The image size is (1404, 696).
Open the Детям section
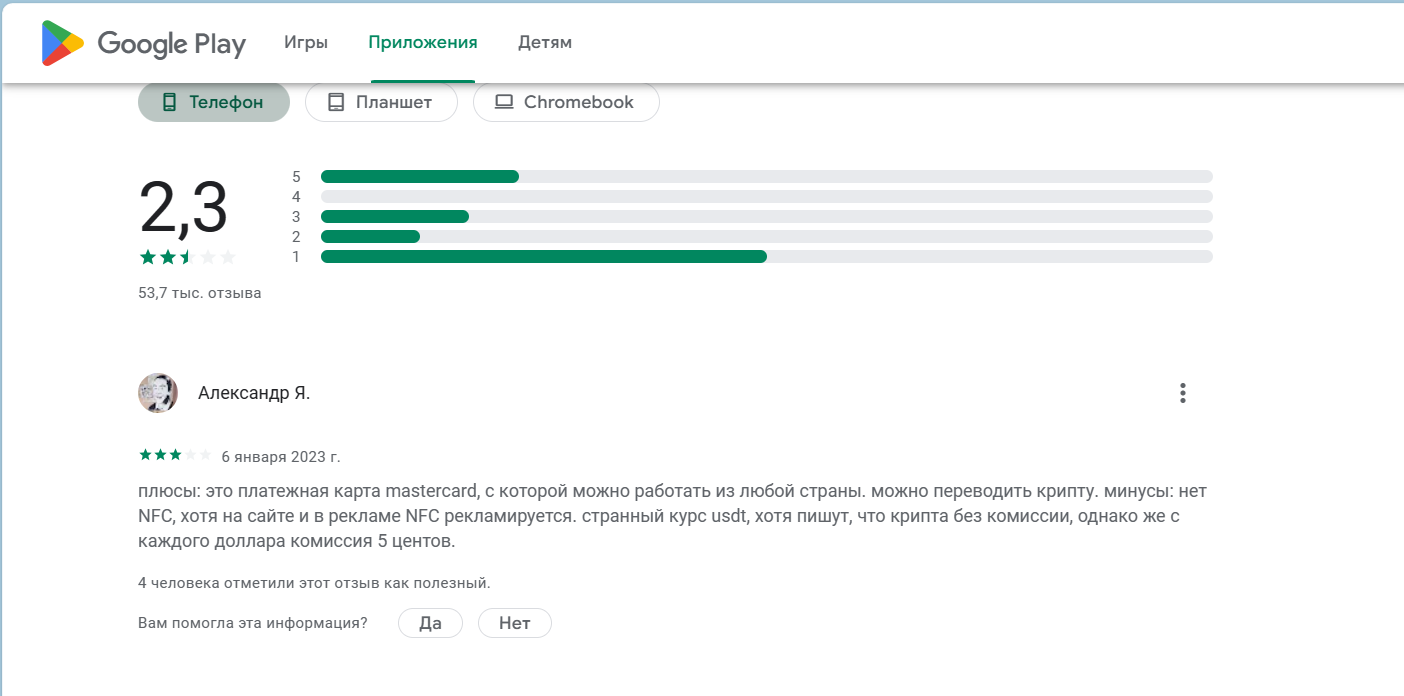coord(545,42)
